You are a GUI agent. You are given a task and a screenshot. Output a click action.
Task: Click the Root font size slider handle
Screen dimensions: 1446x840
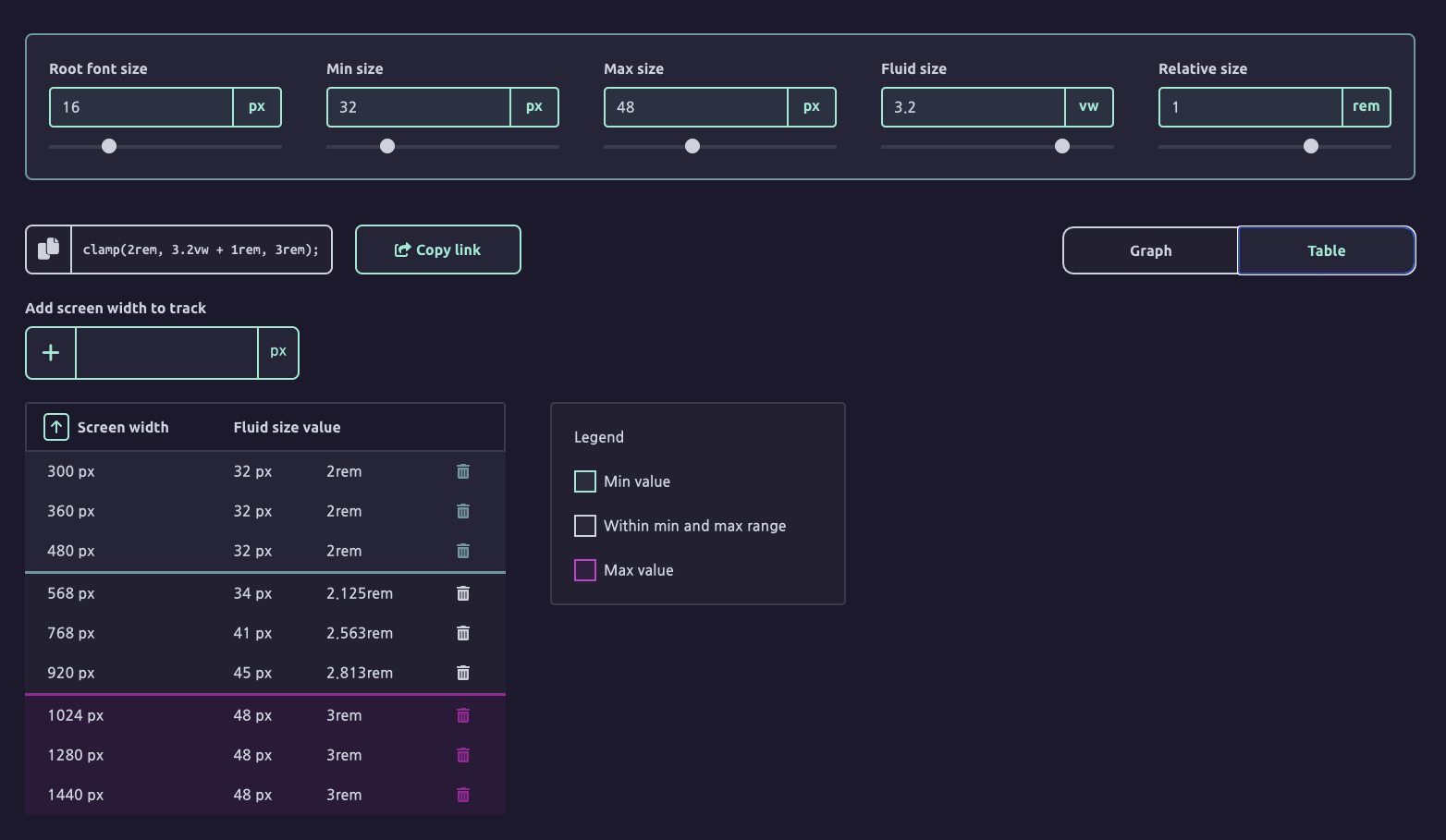[108, 146]
